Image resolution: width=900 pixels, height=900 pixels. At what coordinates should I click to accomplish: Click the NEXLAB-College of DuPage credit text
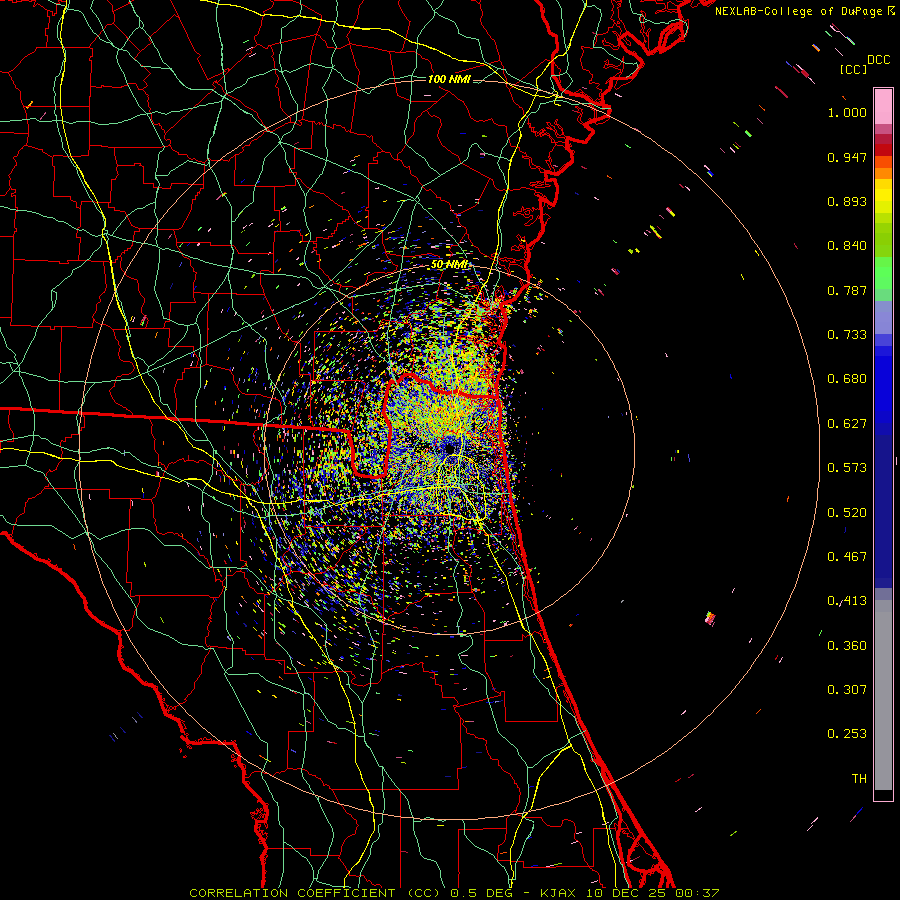click(800, 11)
